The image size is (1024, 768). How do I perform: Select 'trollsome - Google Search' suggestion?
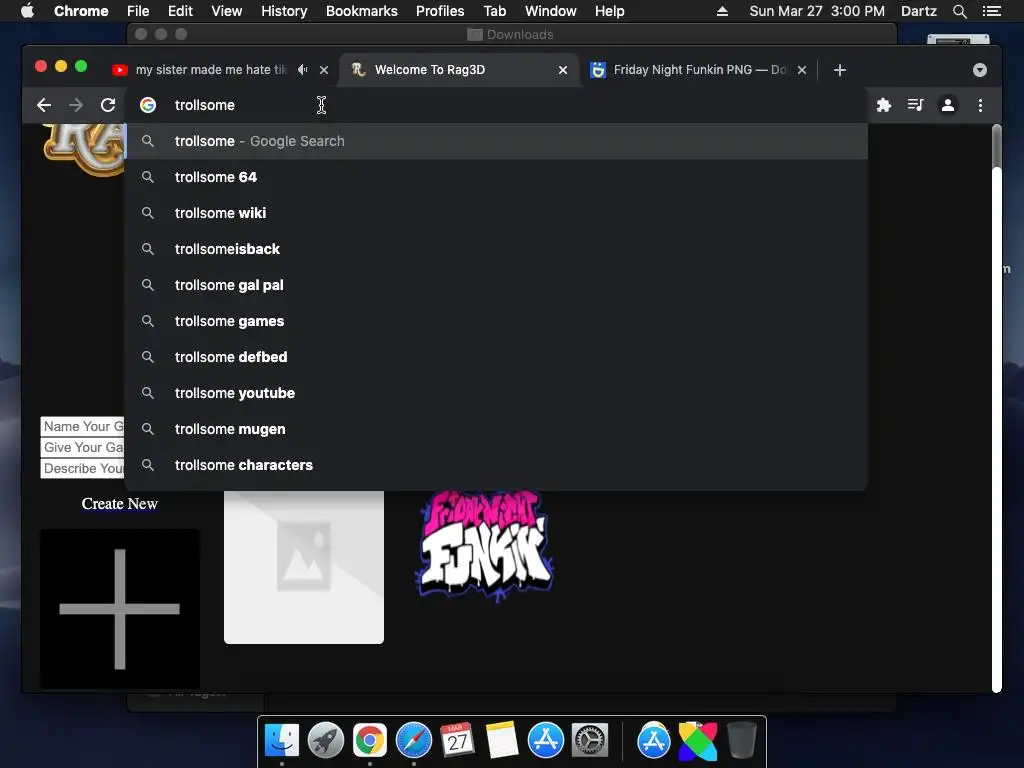[x=496, y=141]
